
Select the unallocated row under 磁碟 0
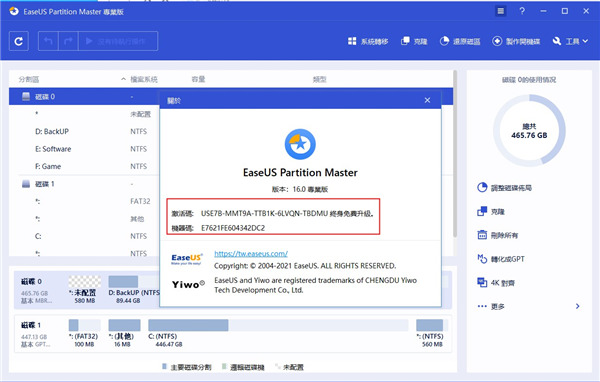pos(84,114)
